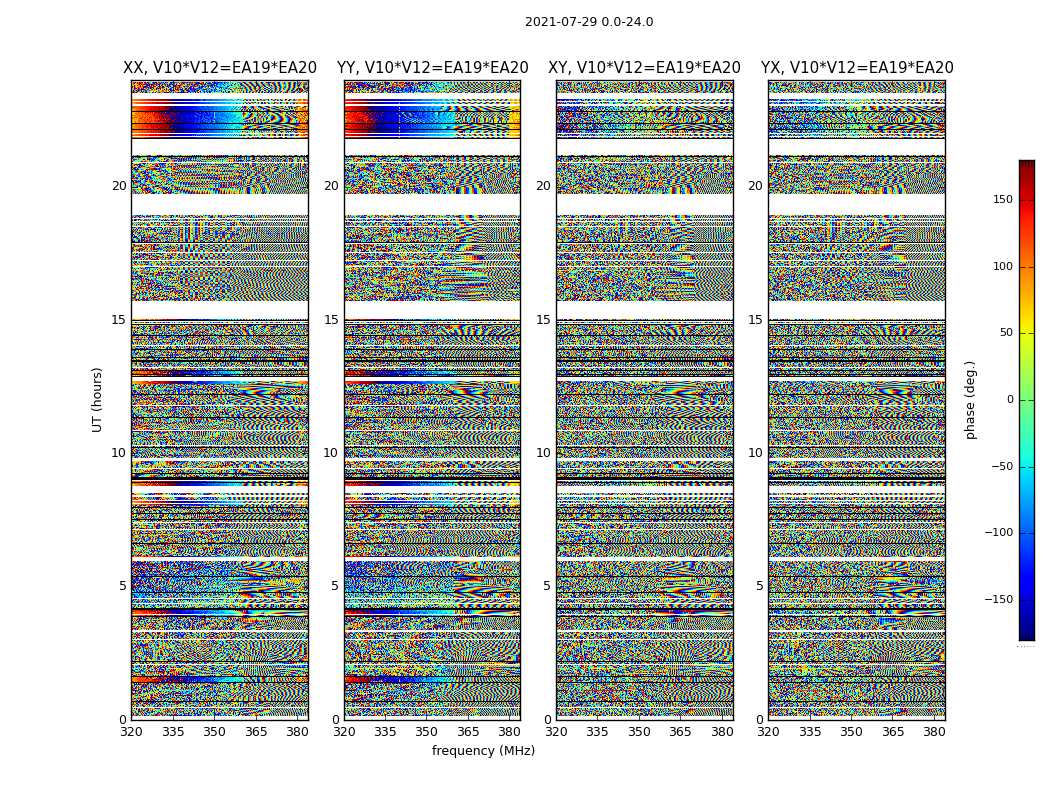Click the XX panel y-axis tick 5

123,586
